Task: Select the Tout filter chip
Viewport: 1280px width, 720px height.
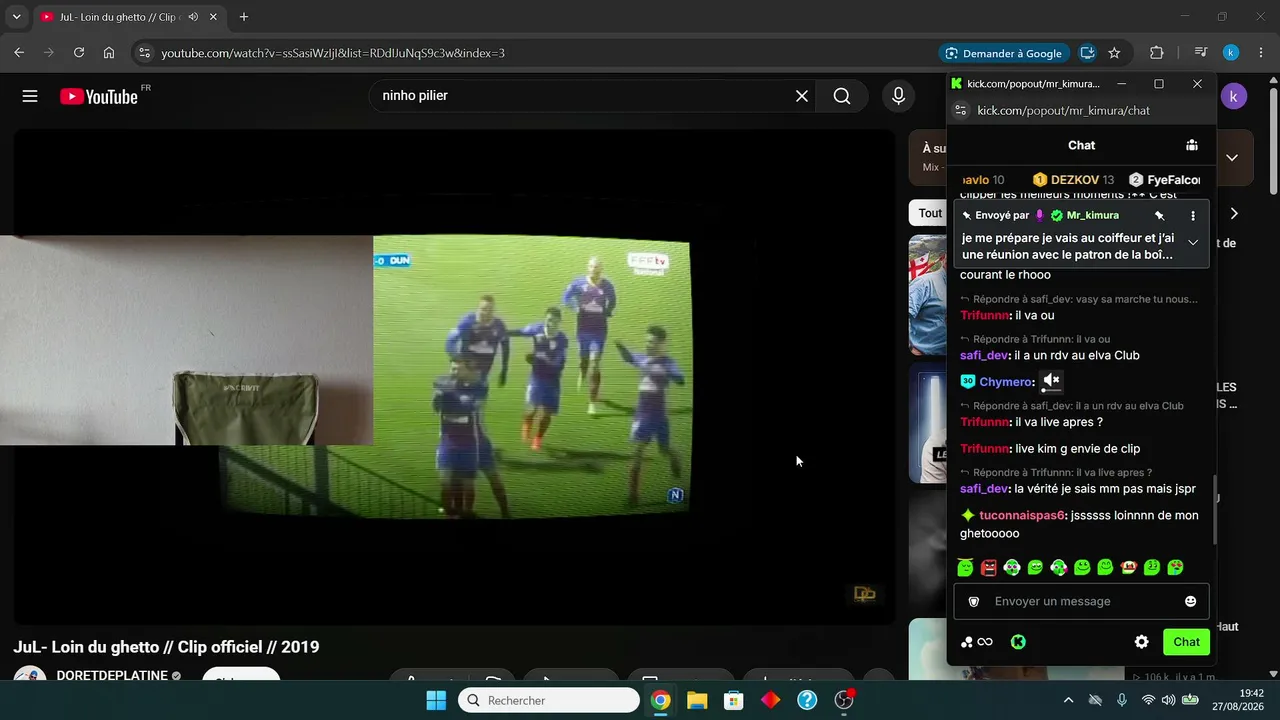Action: tap(929, 213)
